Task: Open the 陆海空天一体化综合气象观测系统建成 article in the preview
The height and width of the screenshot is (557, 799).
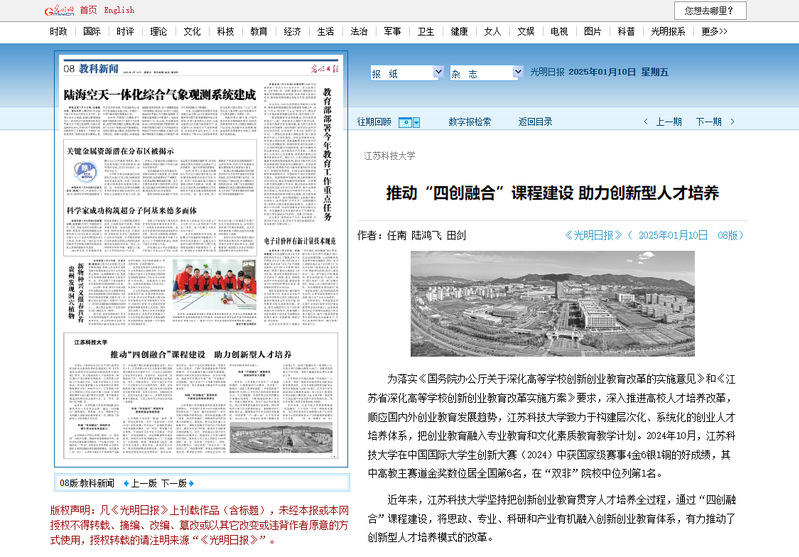Action: (160, 93)
